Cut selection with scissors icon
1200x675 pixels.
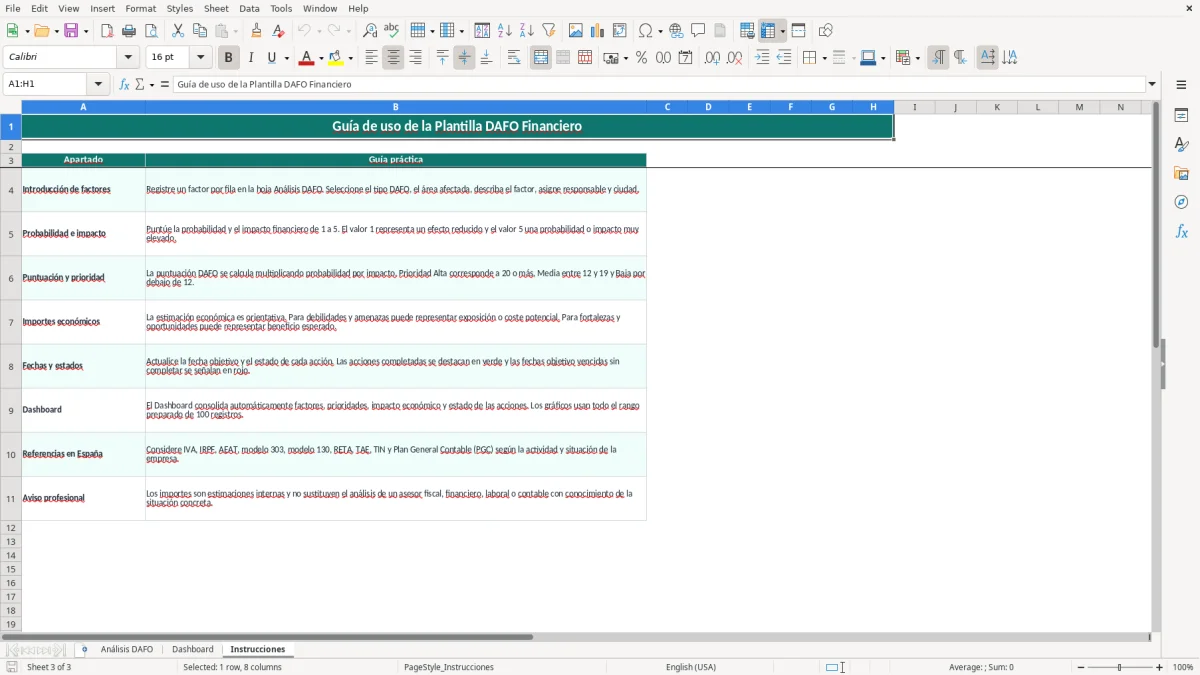pos(178,31)
